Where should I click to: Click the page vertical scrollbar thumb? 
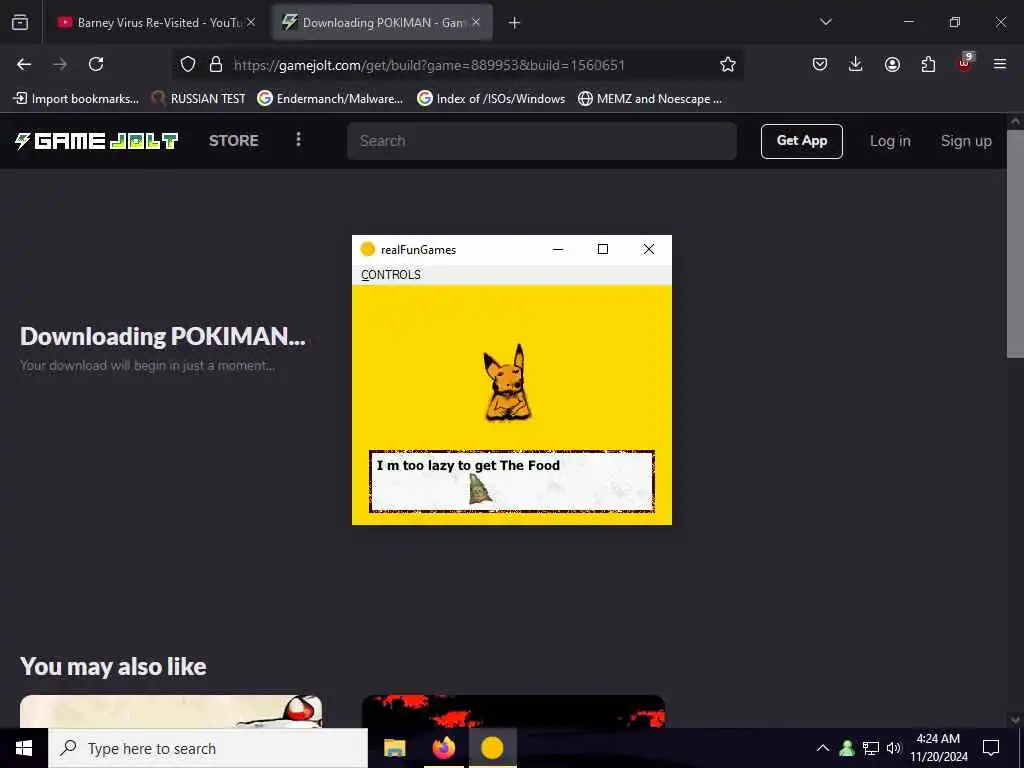point(1015,244)
